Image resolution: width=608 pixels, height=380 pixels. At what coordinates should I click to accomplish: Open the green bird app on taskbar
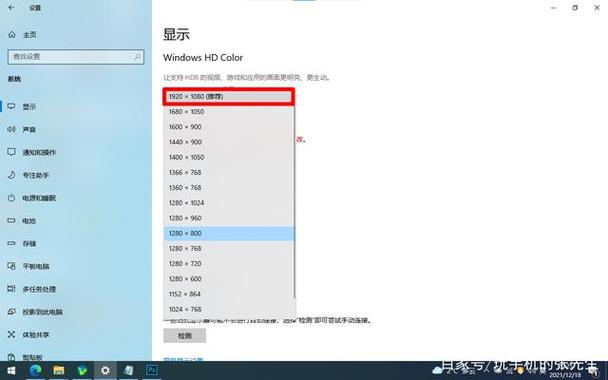(82, 371)
